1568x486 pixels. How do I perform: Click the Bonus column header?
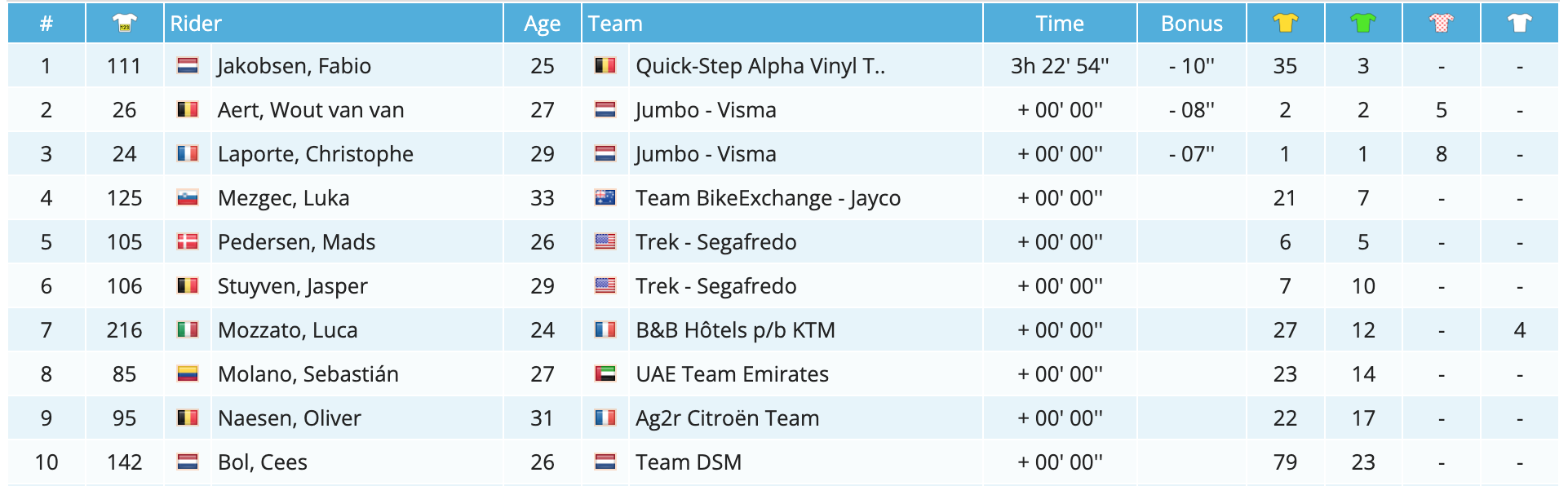(1191, 24)
